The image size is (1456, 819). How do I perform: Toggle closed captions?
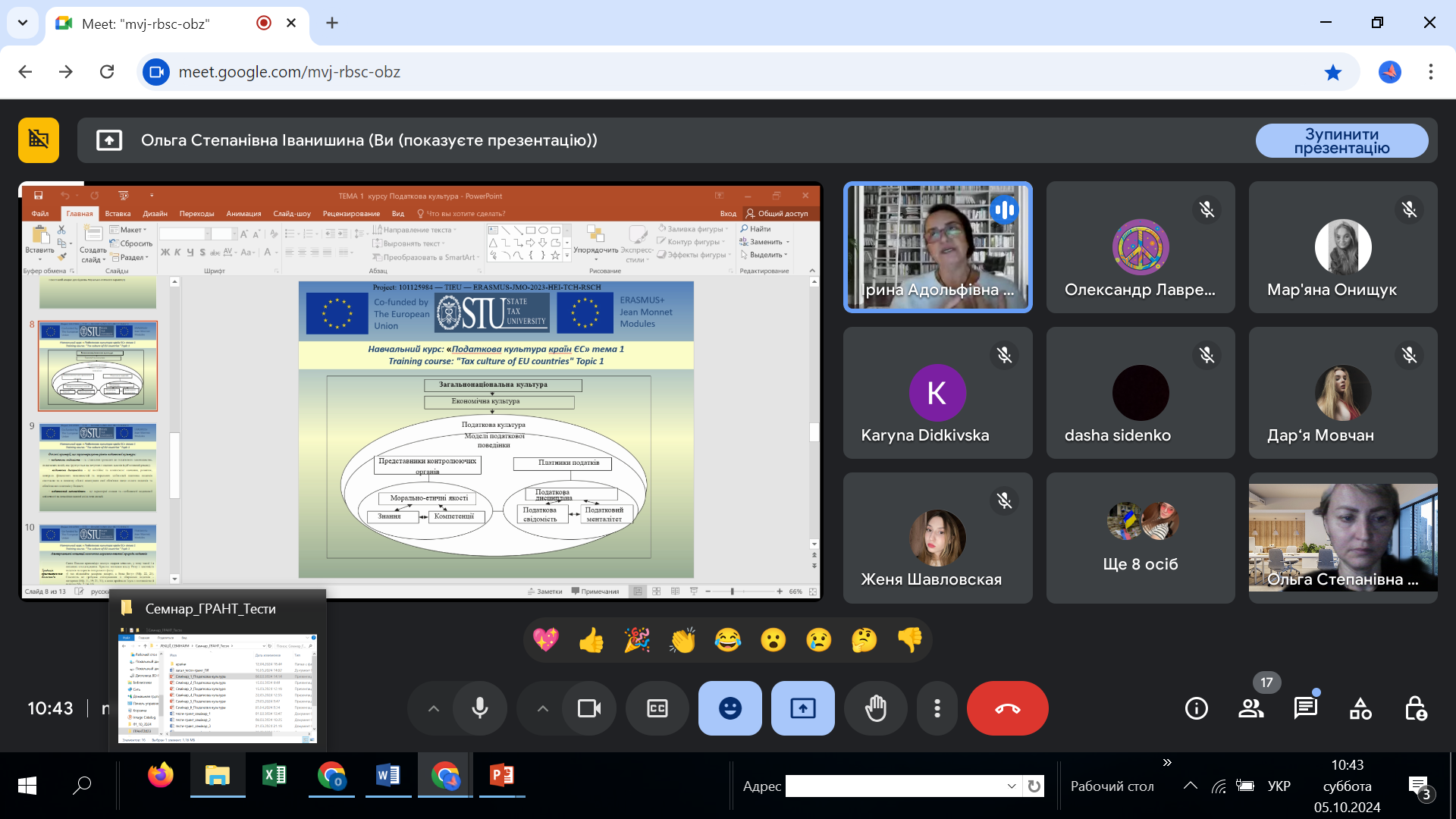pyautogui.click(x=657, y=708)
